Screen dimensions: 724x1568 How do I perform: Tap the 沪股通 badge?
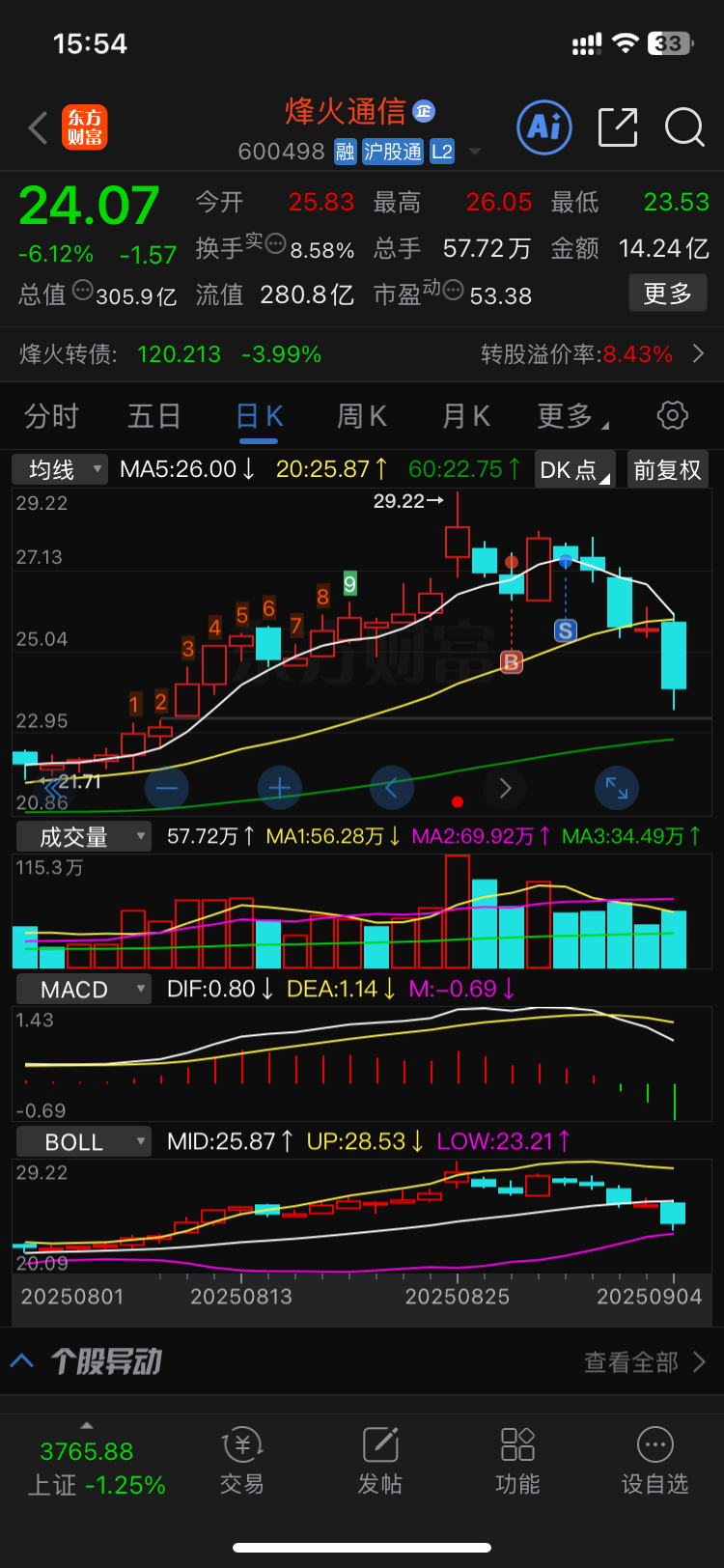click(393, 152)
